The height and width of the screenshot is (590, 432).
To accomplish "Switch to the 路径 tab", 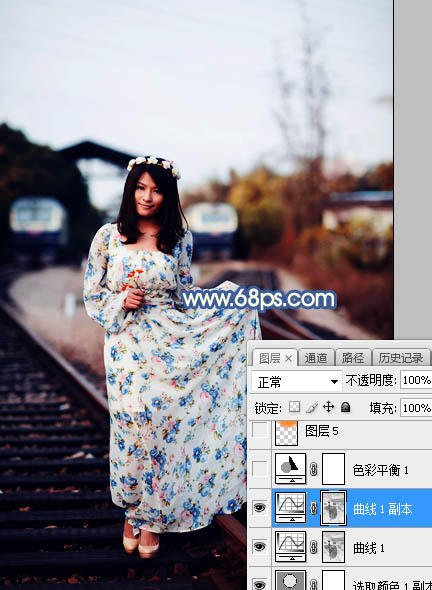I will pyautogui.click(x=353, y=358).
